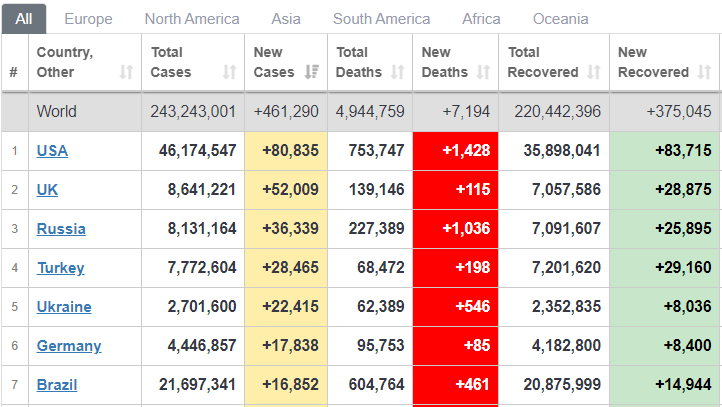The height and width of the screenshot is (407, 722).
Task: Click Germany new cases +17,838
Action: point(290,346)
